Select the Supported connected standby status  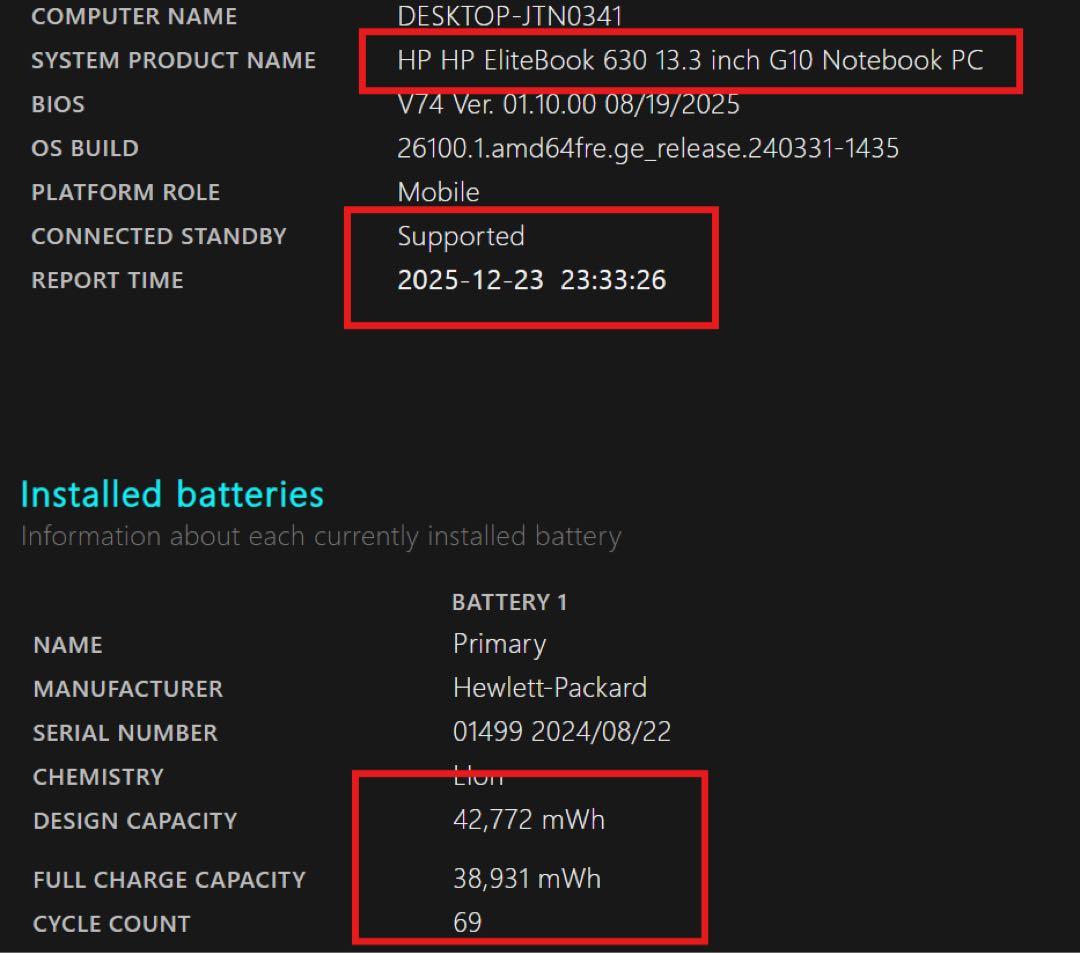coord(460,236)
